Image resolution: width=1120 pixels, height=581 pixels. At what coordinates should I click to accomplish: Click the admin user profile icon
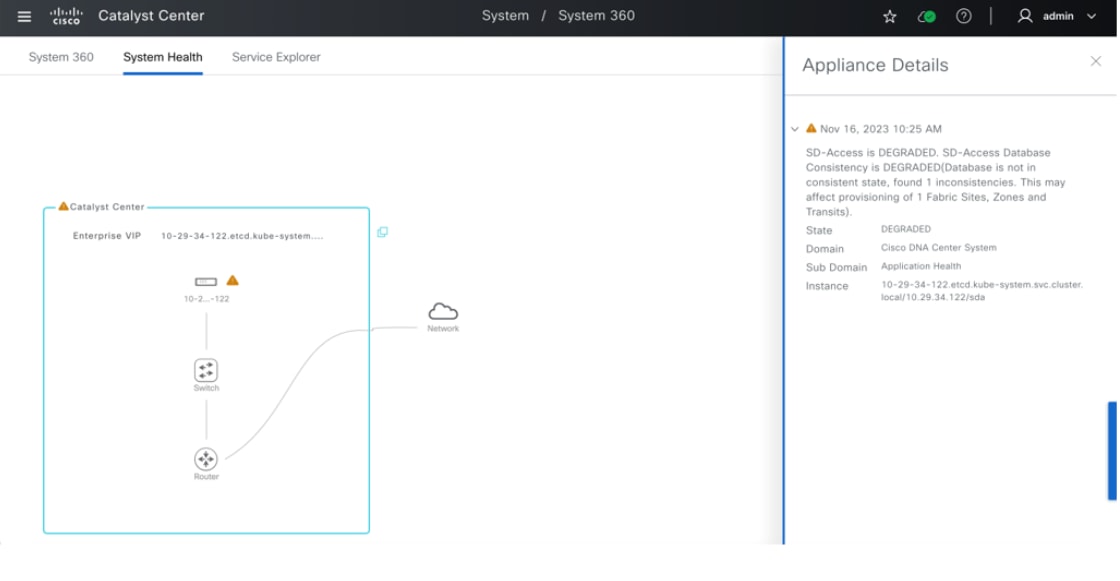[1025, 16]
